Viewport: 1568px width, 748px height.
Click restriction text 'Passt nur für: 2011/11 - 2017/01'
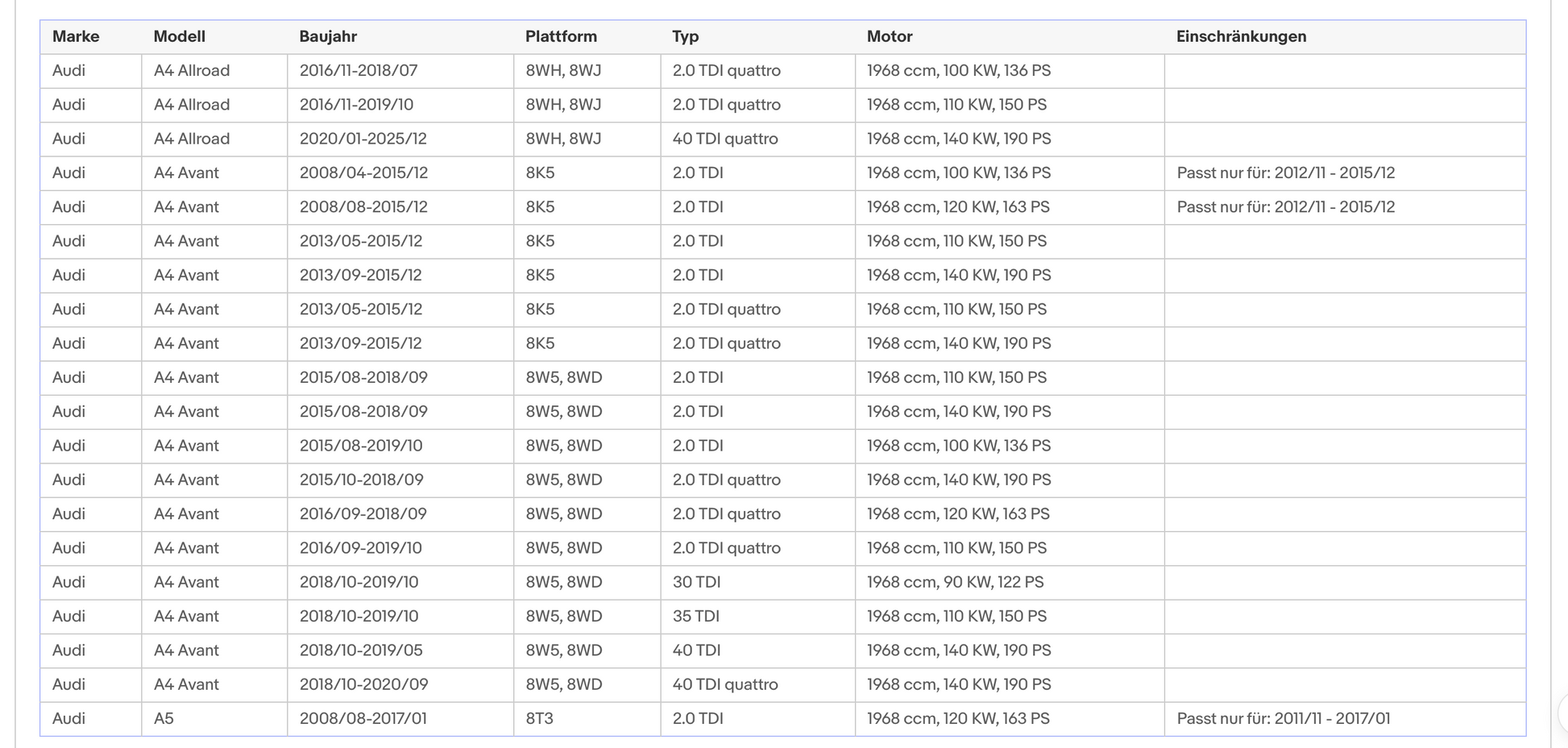(x=1284, y=718)
